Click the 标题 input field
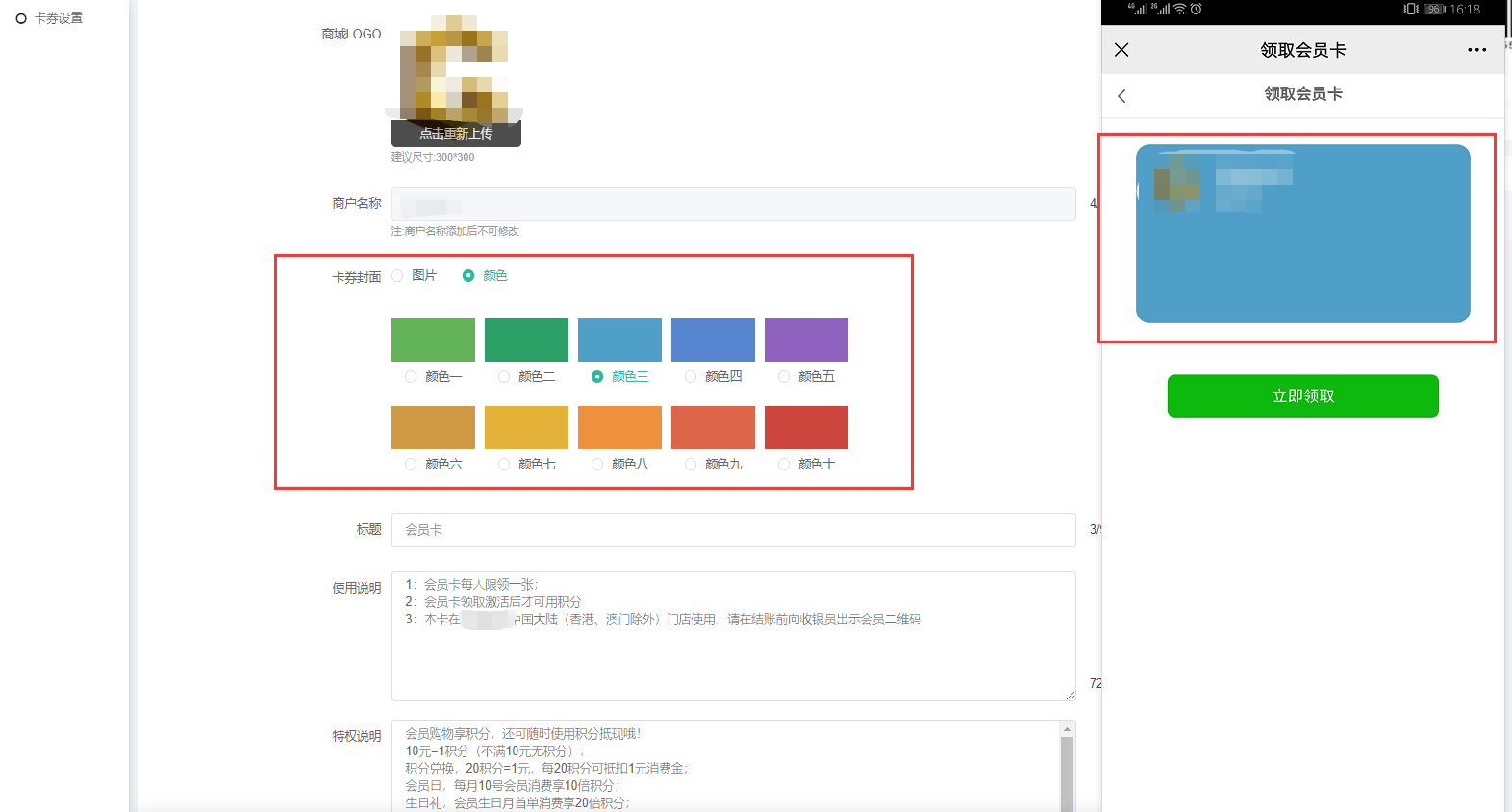The image size is (1512, 812). pos(733,530)
